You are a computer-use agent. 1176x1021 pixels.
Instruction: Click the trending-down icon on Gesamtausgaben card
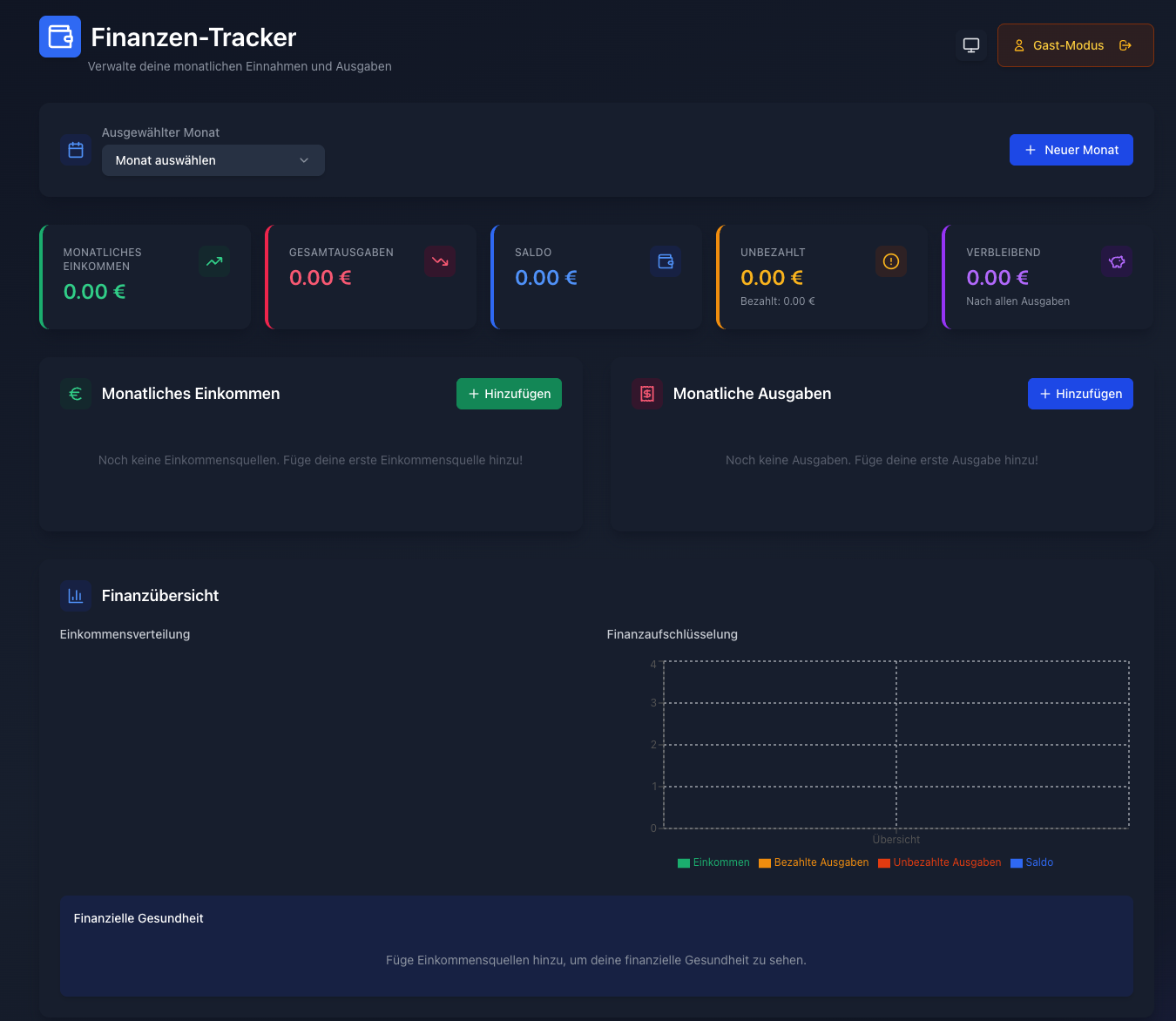coord(440,261)
